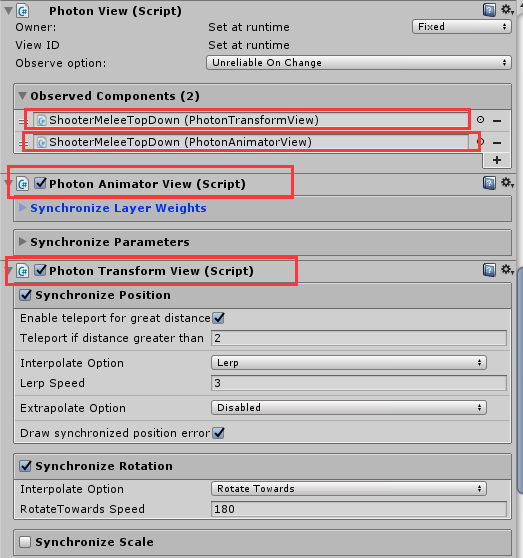Open help for Photon View script
Image resolution: width=523 pixels, height=558 pixels.
tap(489, 10)
